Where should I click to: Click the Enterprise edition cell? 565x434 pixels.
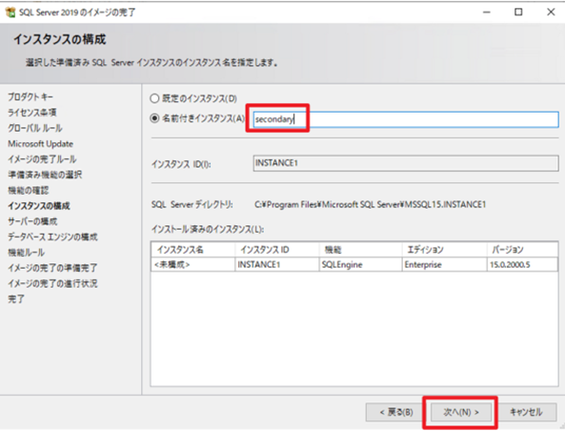click(x=444, y=265)
